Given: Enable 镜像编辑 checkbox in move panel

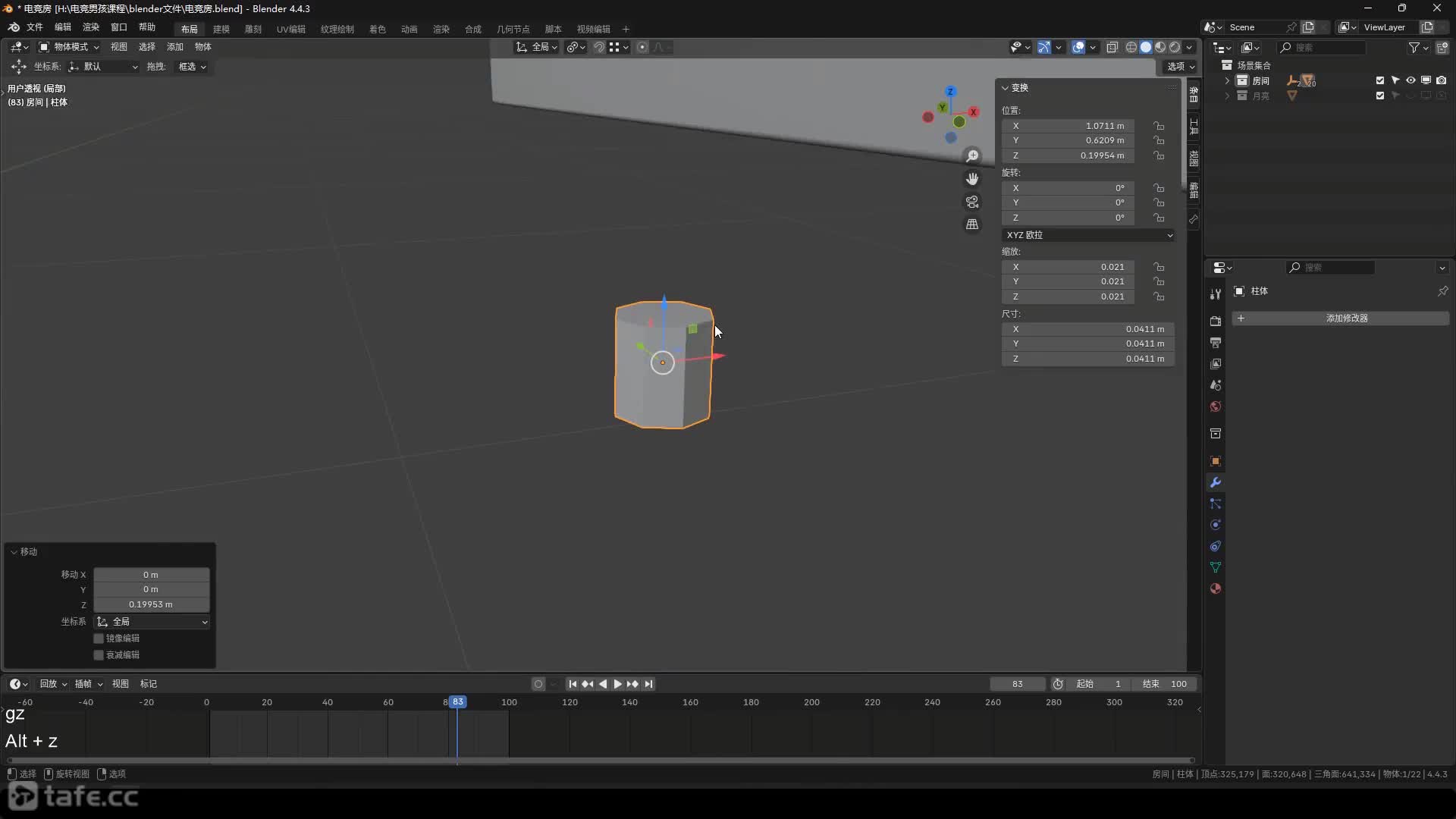Looking at the screenshot, I should click(99, 639).
